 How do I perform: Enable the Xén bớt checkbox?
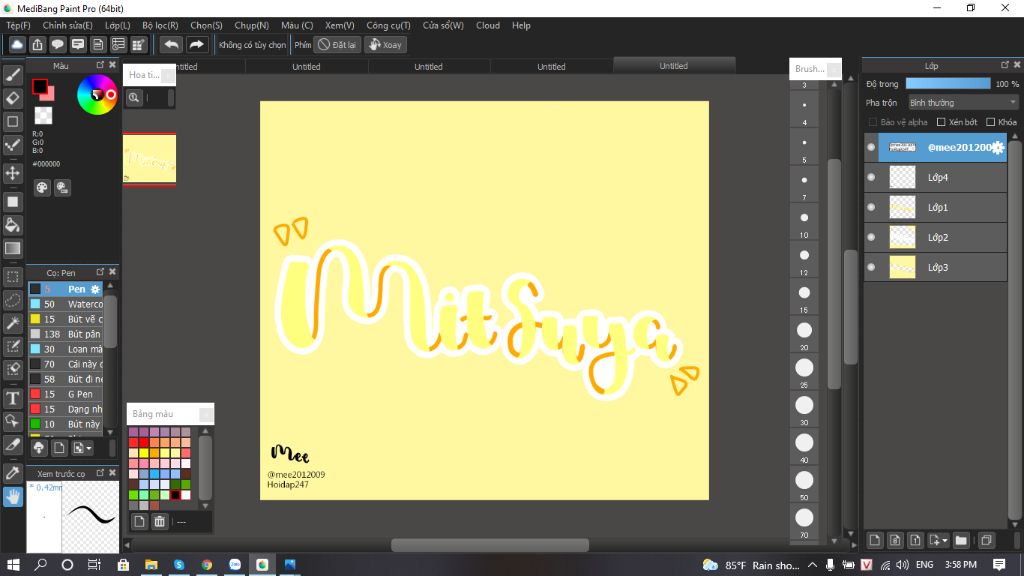(941, 122)
